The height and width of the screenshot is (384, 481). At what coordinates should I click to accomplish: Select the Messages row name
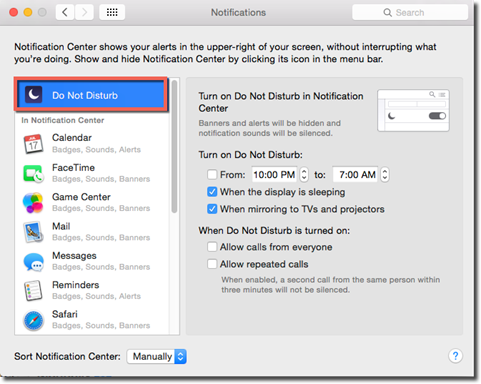74,256
